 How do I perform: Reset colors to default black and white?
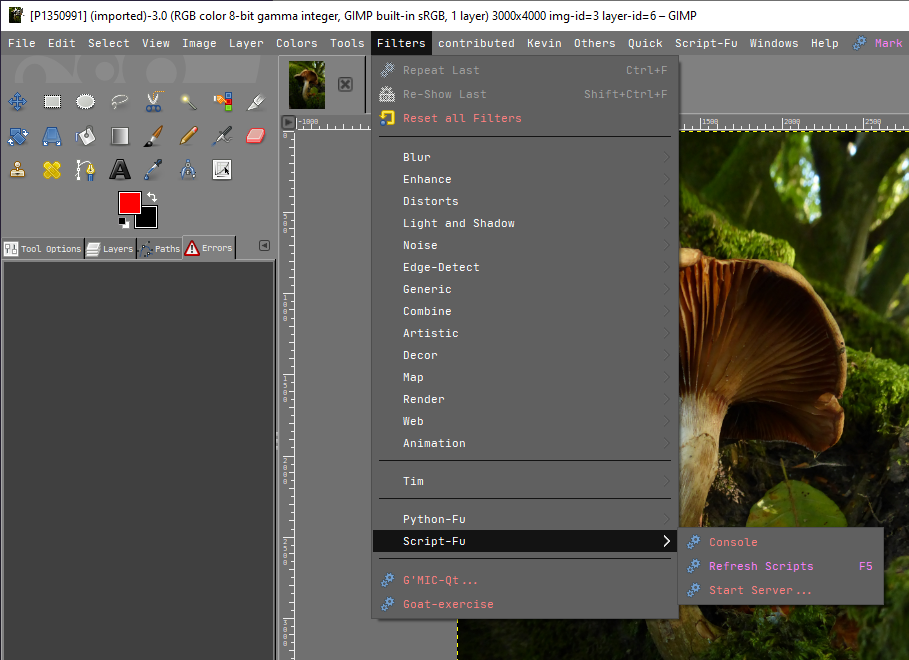tap(124, 223)
